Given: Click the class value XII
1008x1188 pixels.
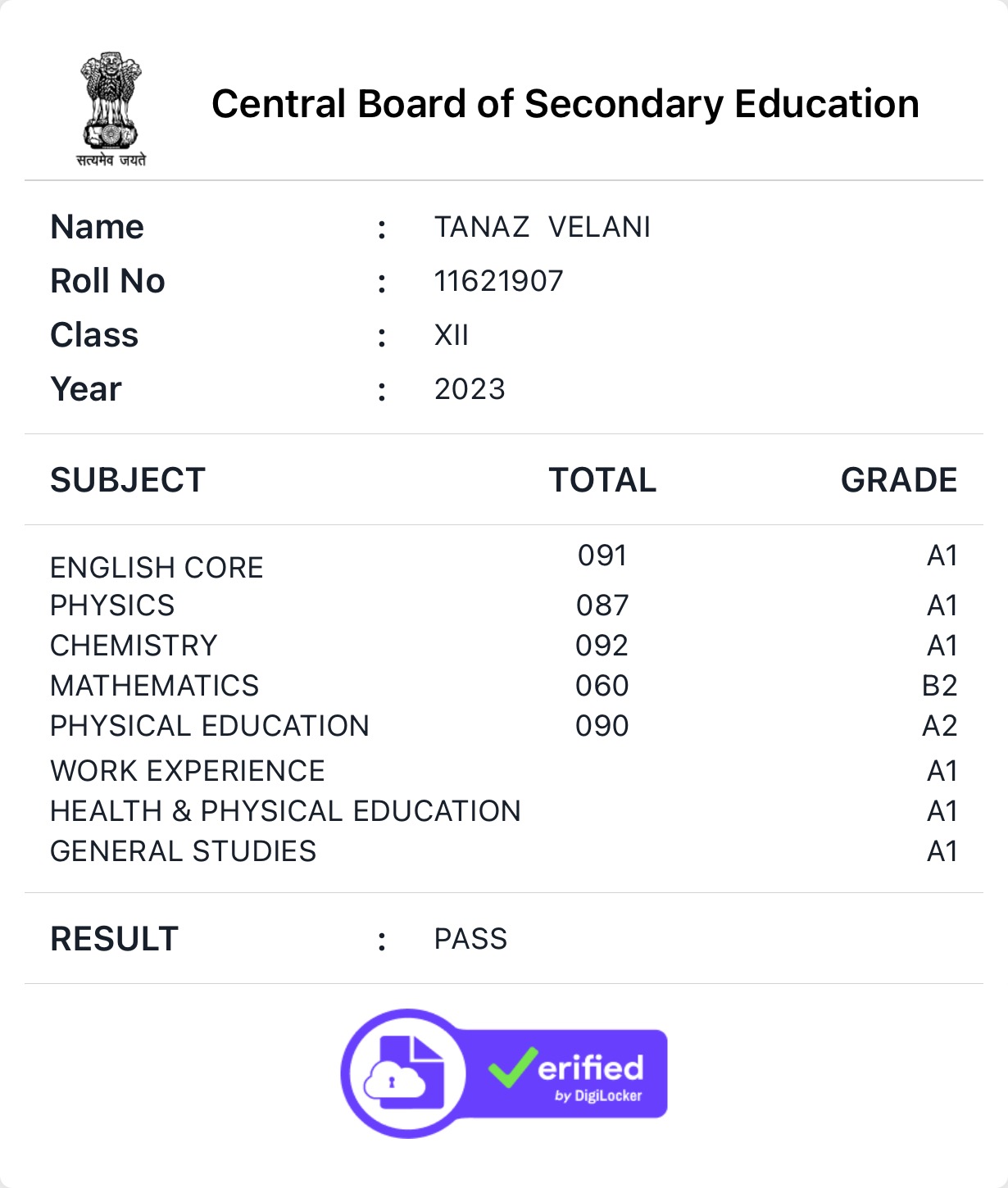Looking at the screenshot, I should tap(452, 335).
